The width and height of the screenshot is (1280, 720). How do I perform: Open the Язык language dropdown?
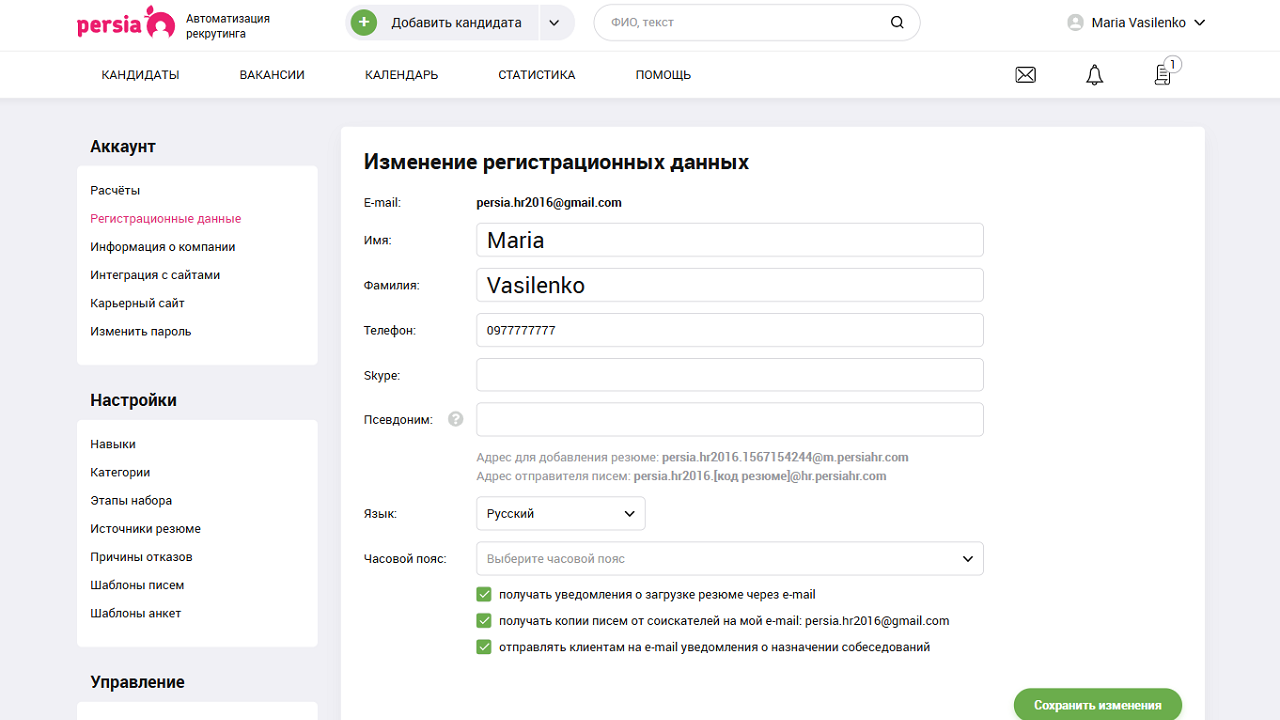[x=560, y=512]
